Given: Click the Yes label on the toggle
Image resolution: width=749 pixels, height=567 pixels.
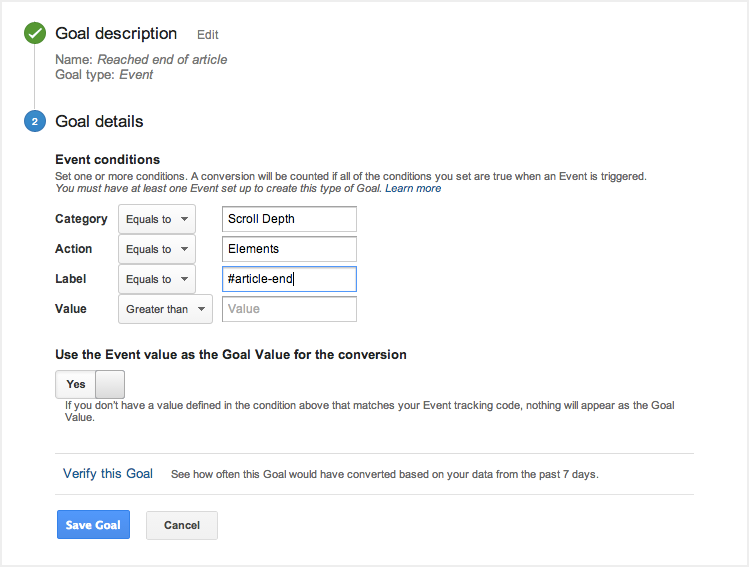Looking at the screenshot, I should pyautogui.click(x=76, y=384).
